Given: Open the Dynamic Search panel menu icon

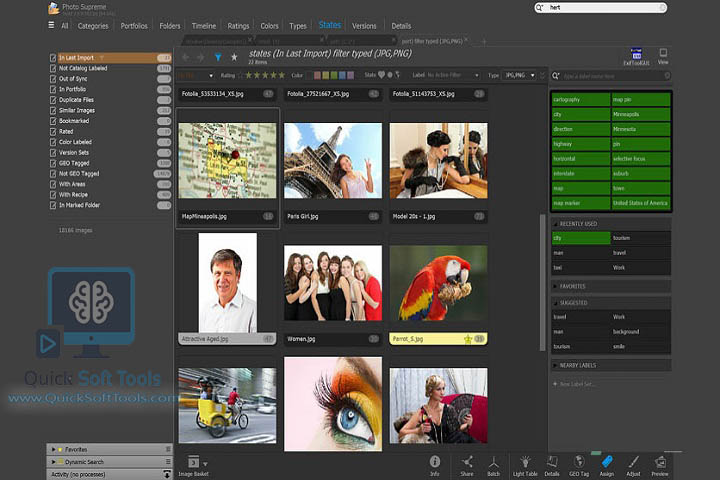Looking at the screenshot, I should click(168, 462).
